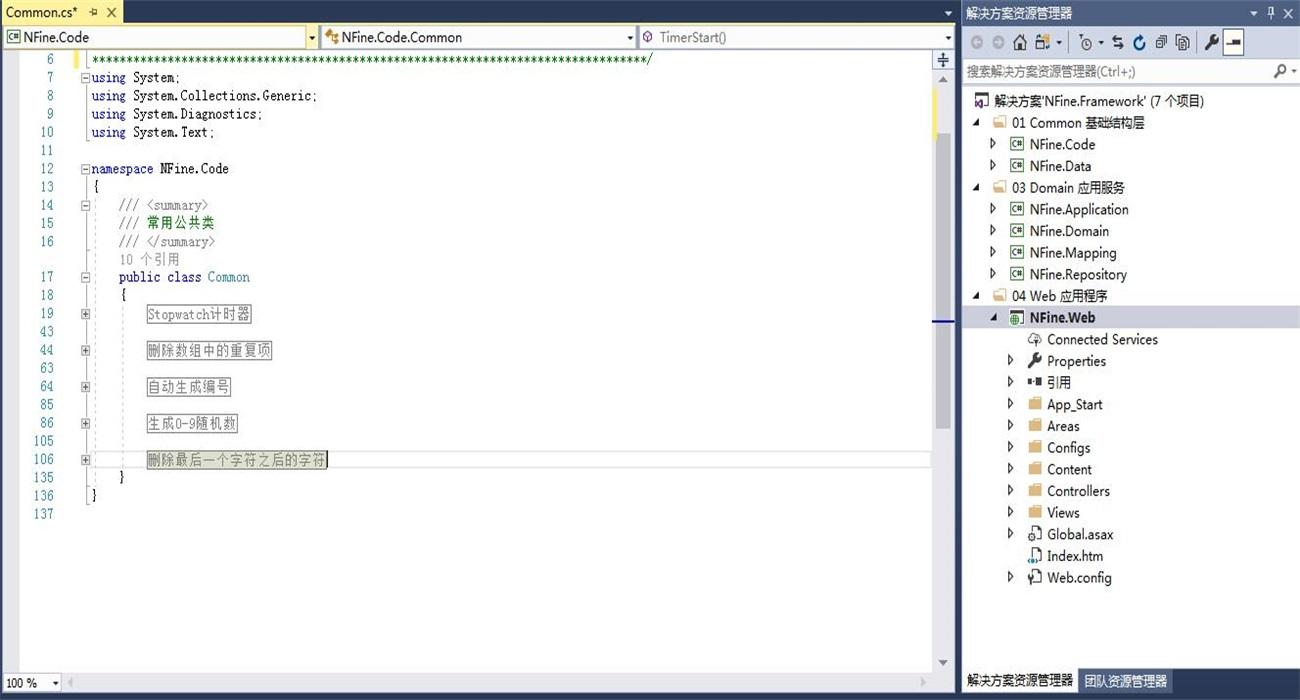1300x700 pixels.
Task: Select the Configs folder
Action: tap(1068, 448)
